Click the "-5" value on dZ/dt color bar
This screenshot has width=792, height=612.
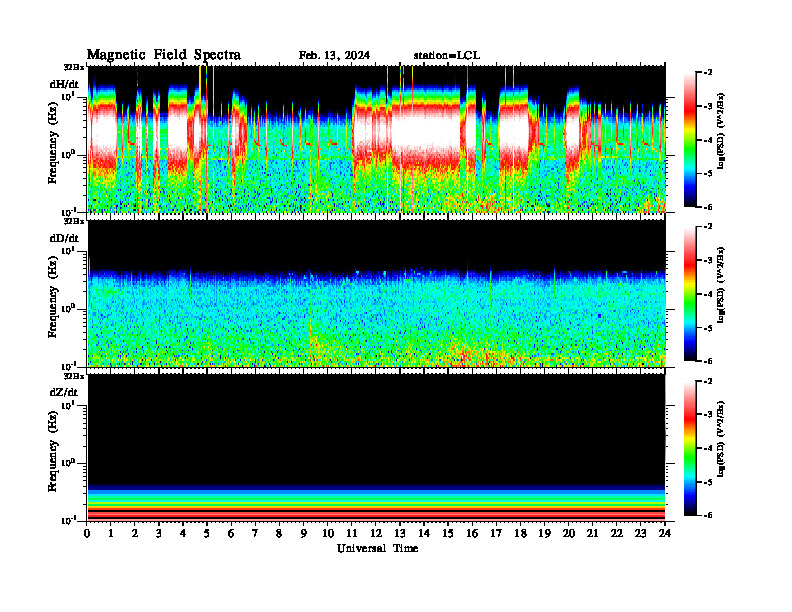point(707,482)
